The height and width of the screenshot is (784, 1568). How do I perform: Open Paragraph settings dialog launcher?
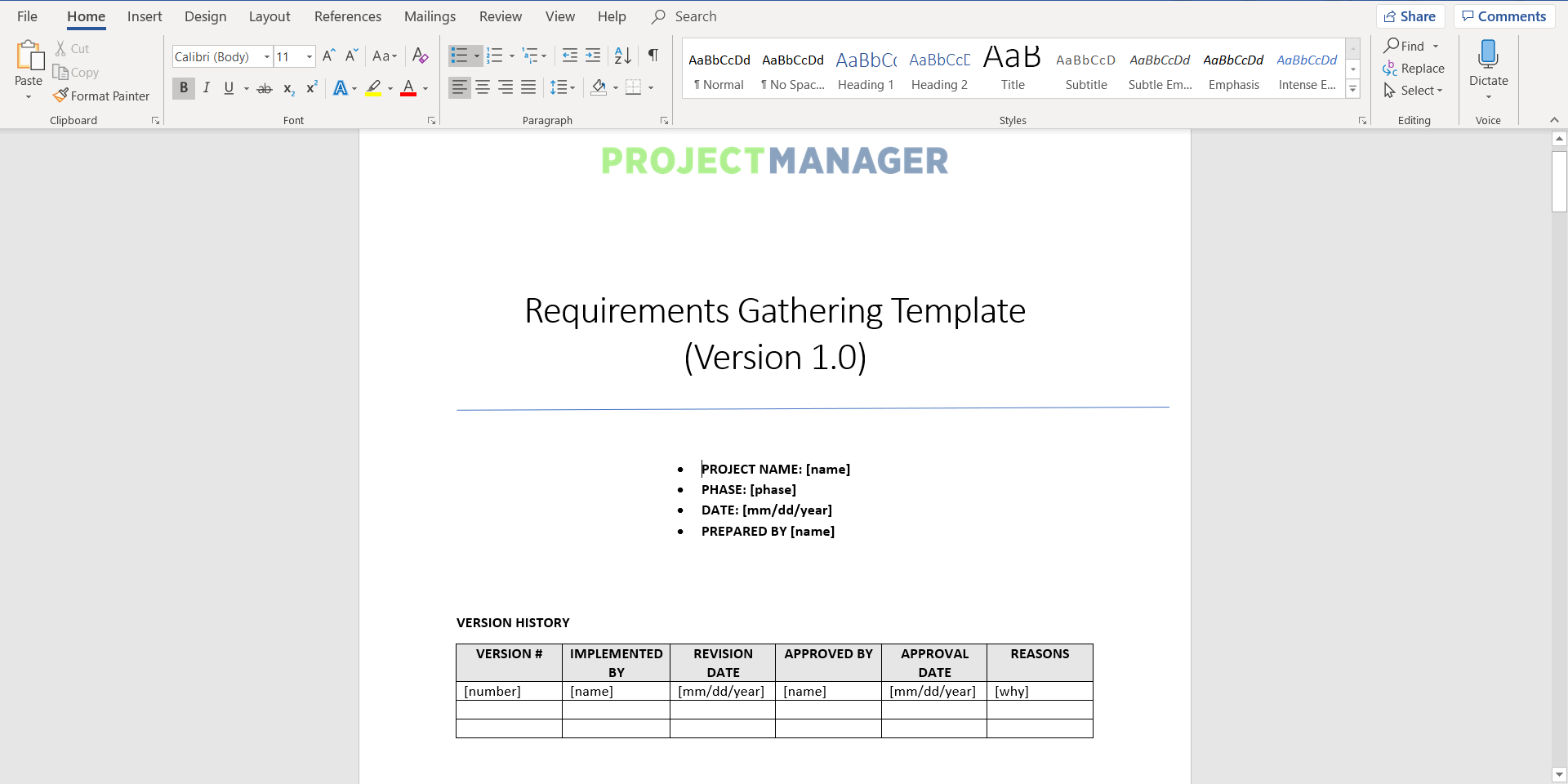click(665, 120)
